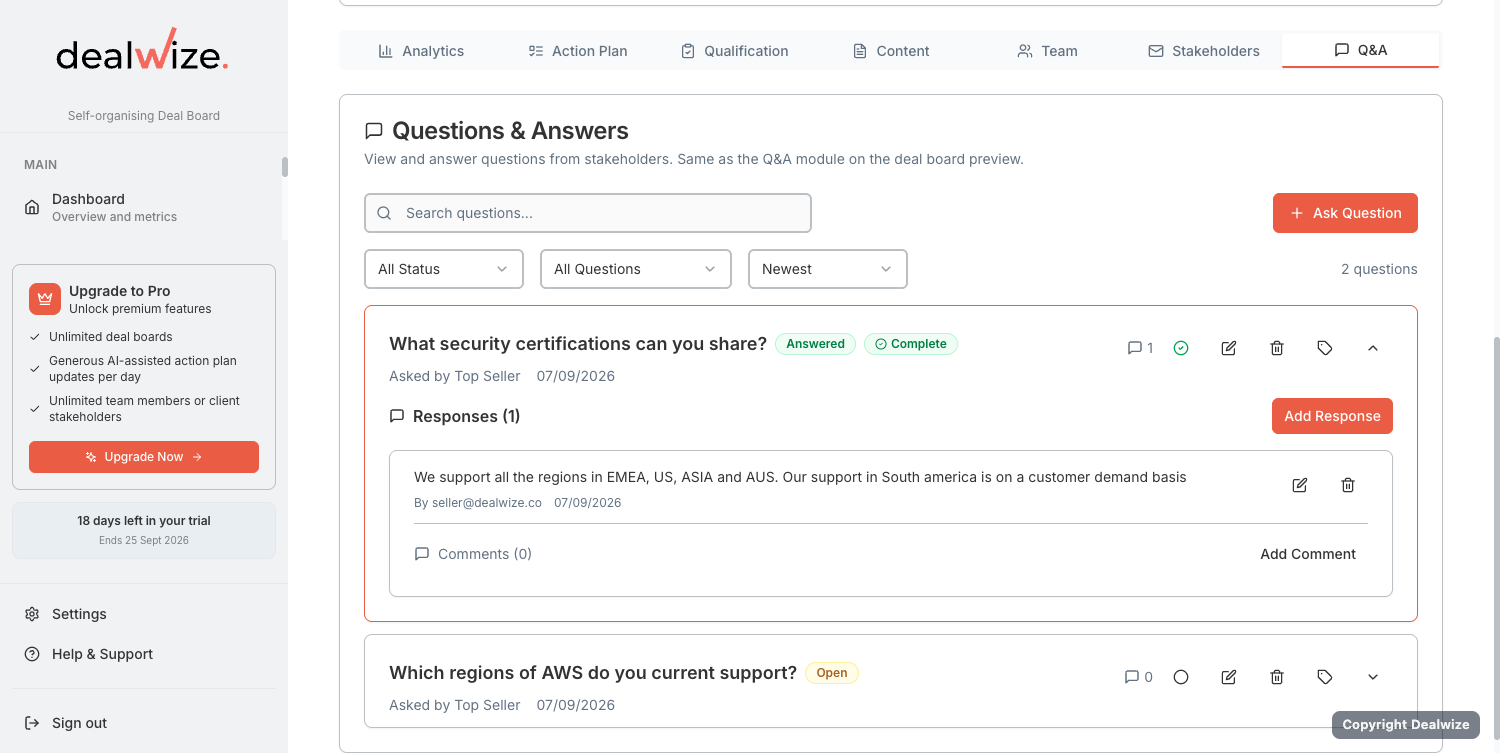The image size is (1500, 753).
Task: Click the sidebar scrollbar handle
Action: coord(285,167)
